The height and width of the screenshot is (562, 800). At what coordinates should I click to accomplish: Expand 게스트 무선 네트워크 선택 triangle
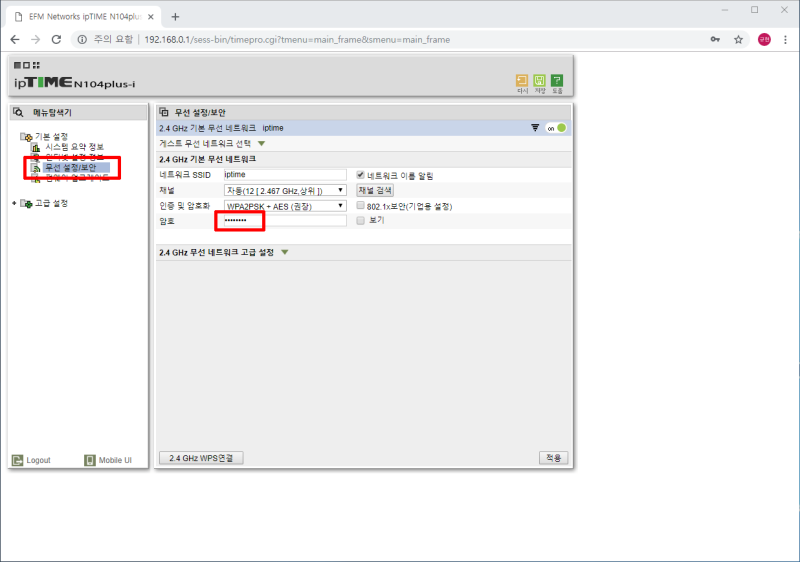pos(262,144)
